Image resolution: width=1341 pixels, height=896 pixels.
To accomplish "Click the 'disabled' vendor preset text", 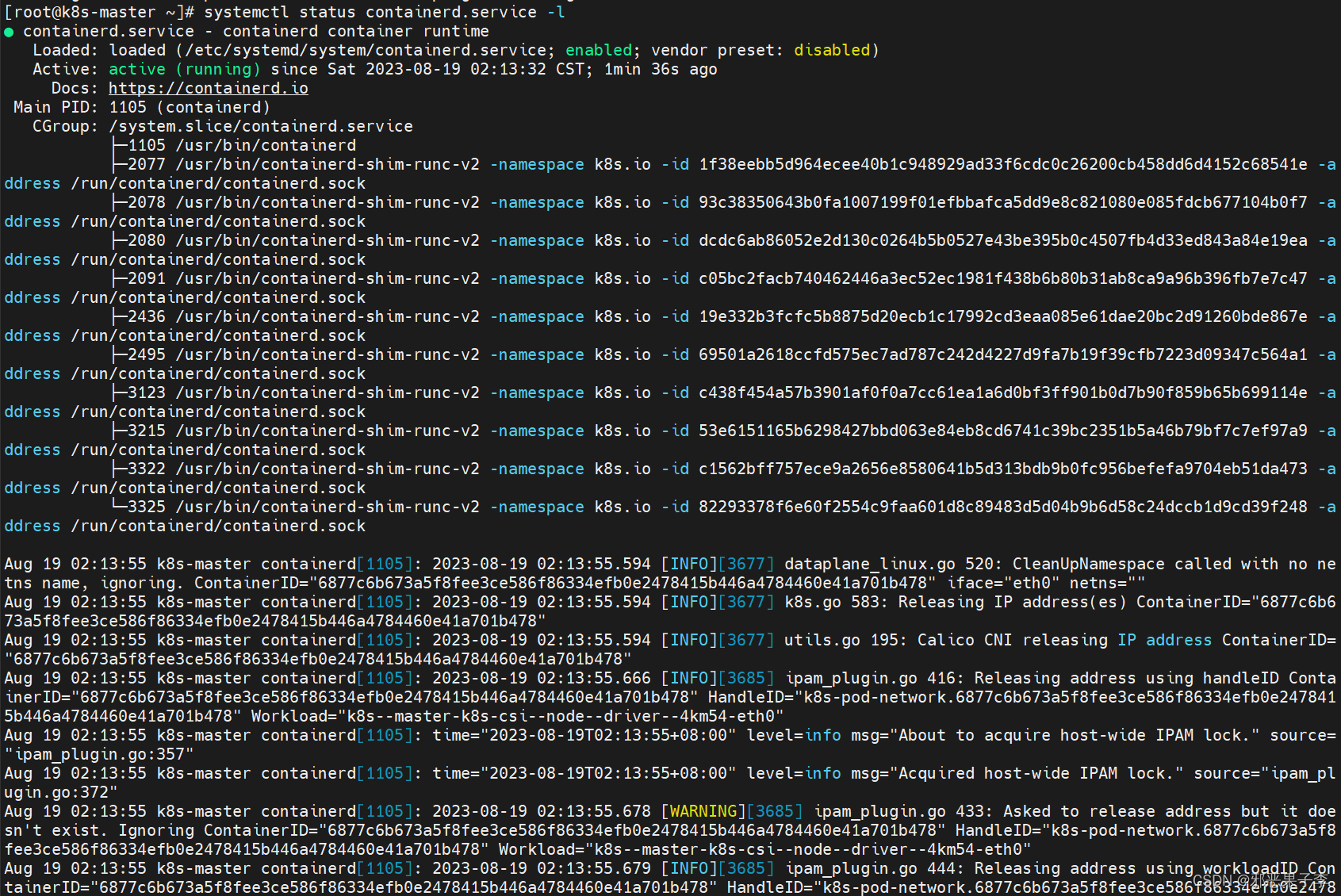I will point(832,50).
